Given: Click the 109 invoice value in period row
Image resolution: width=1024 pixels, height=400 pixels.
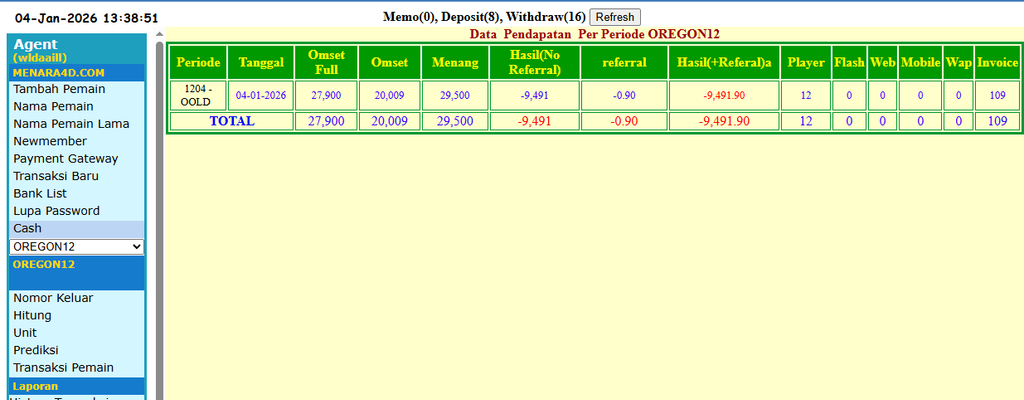Looking at the screenshot, I should click(997, 95).
